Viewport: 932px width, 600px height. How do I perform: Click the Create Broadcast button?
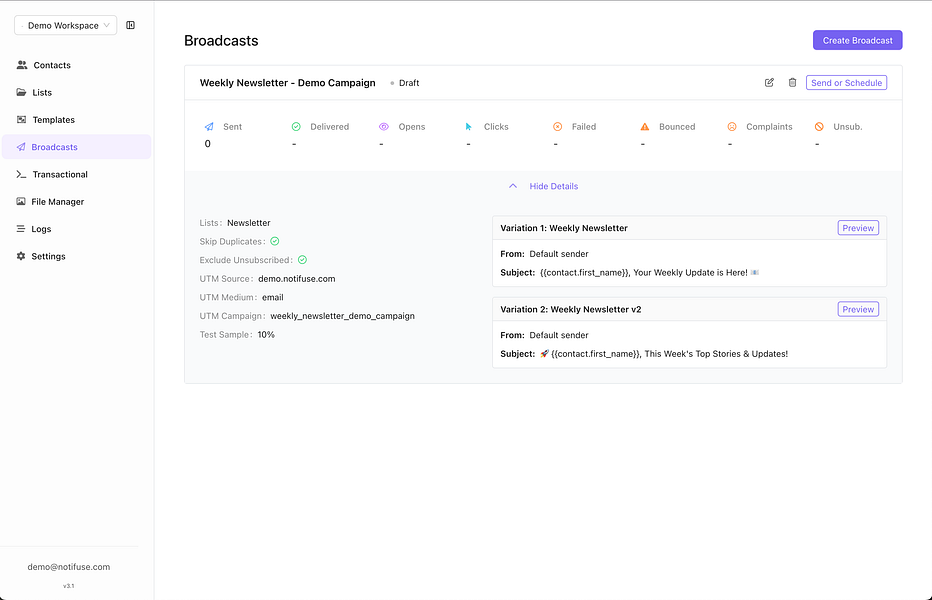tap(857, 40)
